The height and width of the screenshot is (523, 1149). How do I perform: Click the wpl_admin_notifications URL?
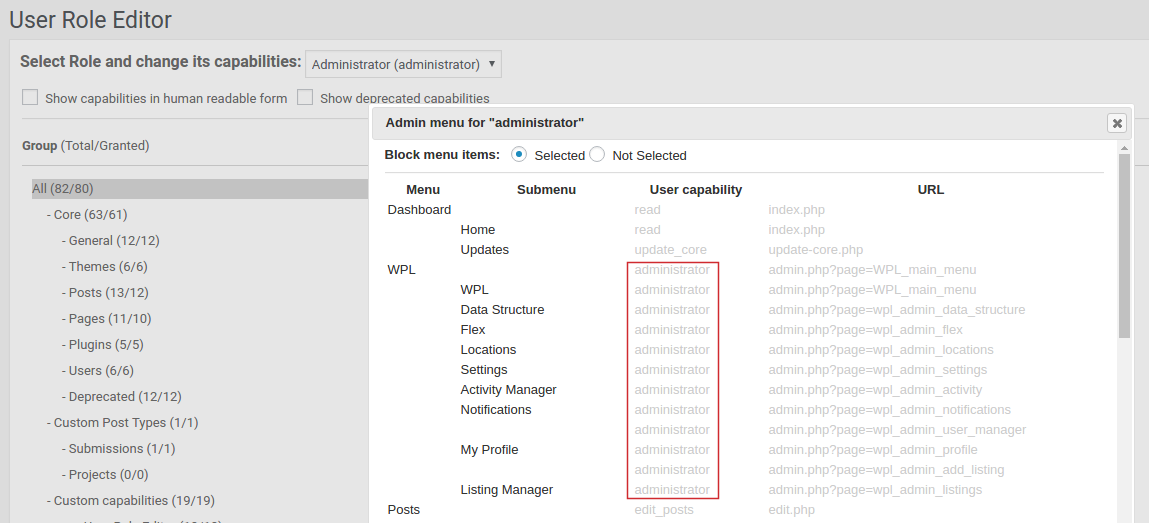tap(890, 409)
